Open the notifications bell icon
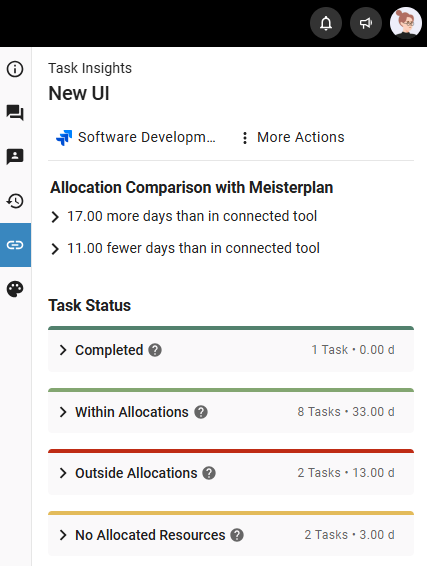Screen dimensions: 427x566 point(326,23)
